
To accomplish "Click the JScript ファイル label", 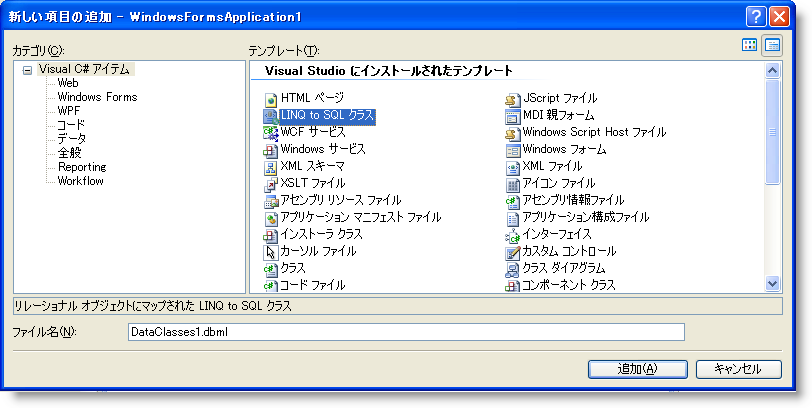I will pyautogui.click(x=560, y=98).
